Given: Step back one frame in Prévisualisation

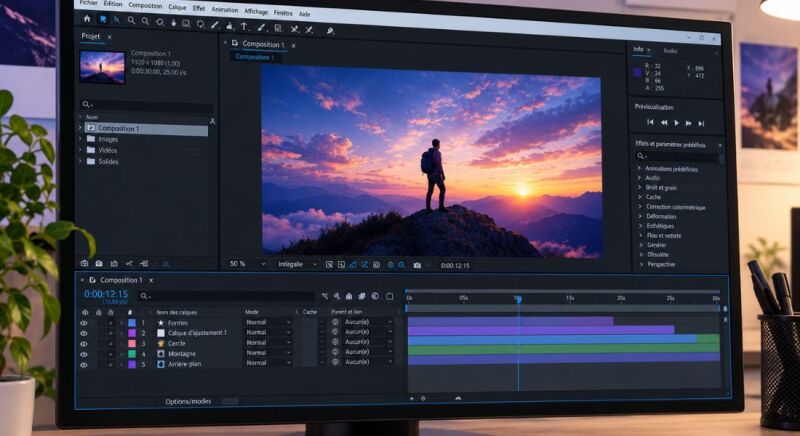Looking at the screenshot, I should point(664,122).
